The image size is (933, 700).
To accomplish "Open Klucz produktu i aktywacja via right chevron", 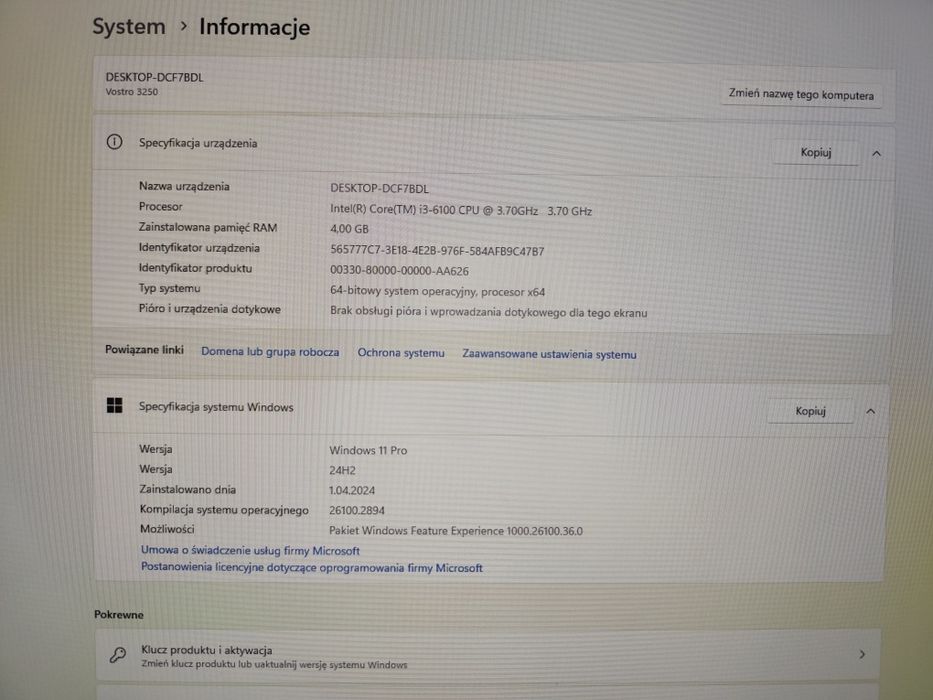I will [x=862, y=655].
